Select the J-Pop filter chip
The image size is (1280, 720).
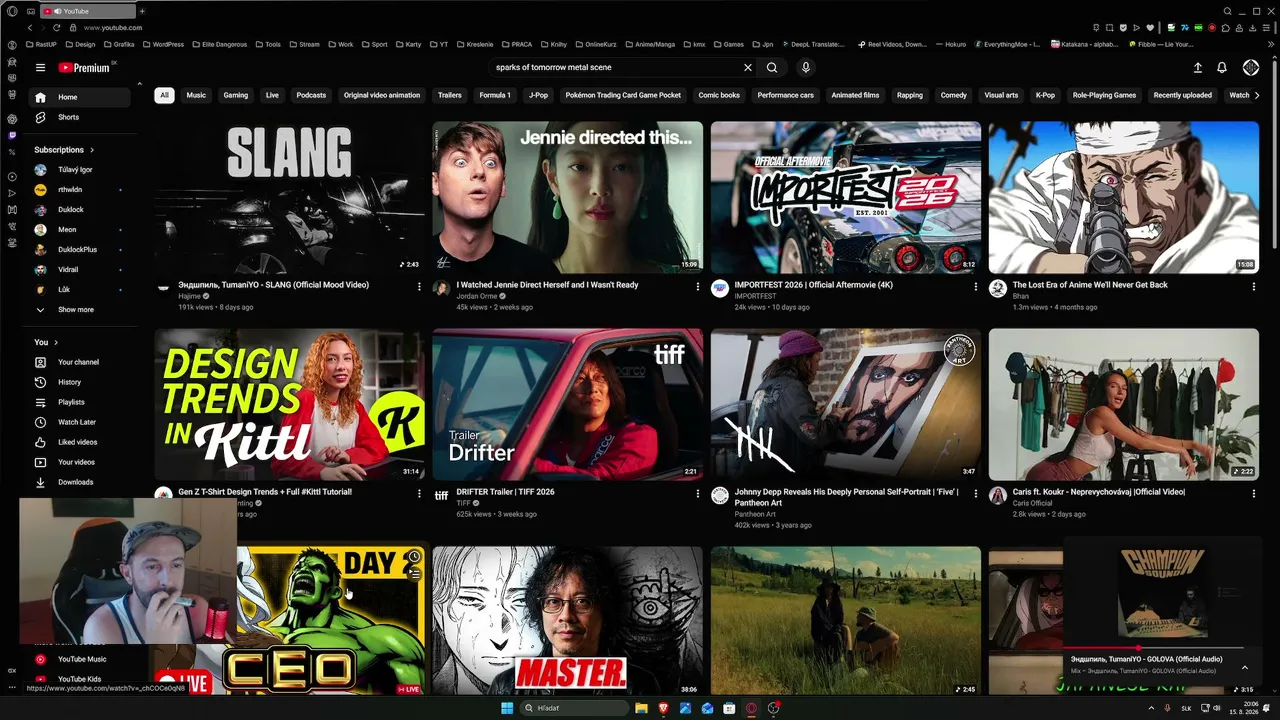point(538,95)
